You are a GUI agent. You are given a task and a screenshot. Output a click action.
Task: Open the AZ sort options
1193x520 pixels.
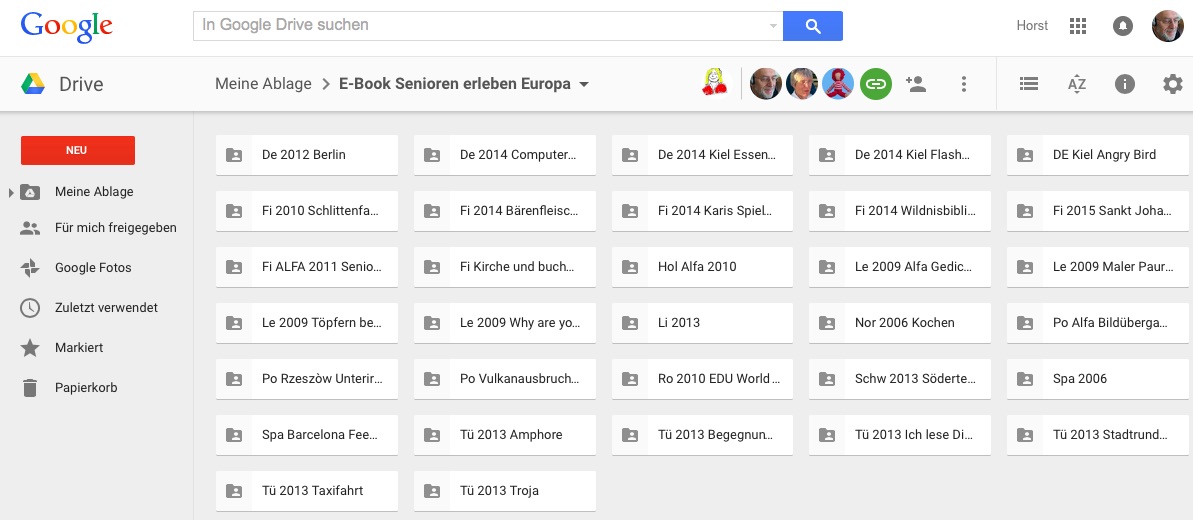tap(1077, 84)
